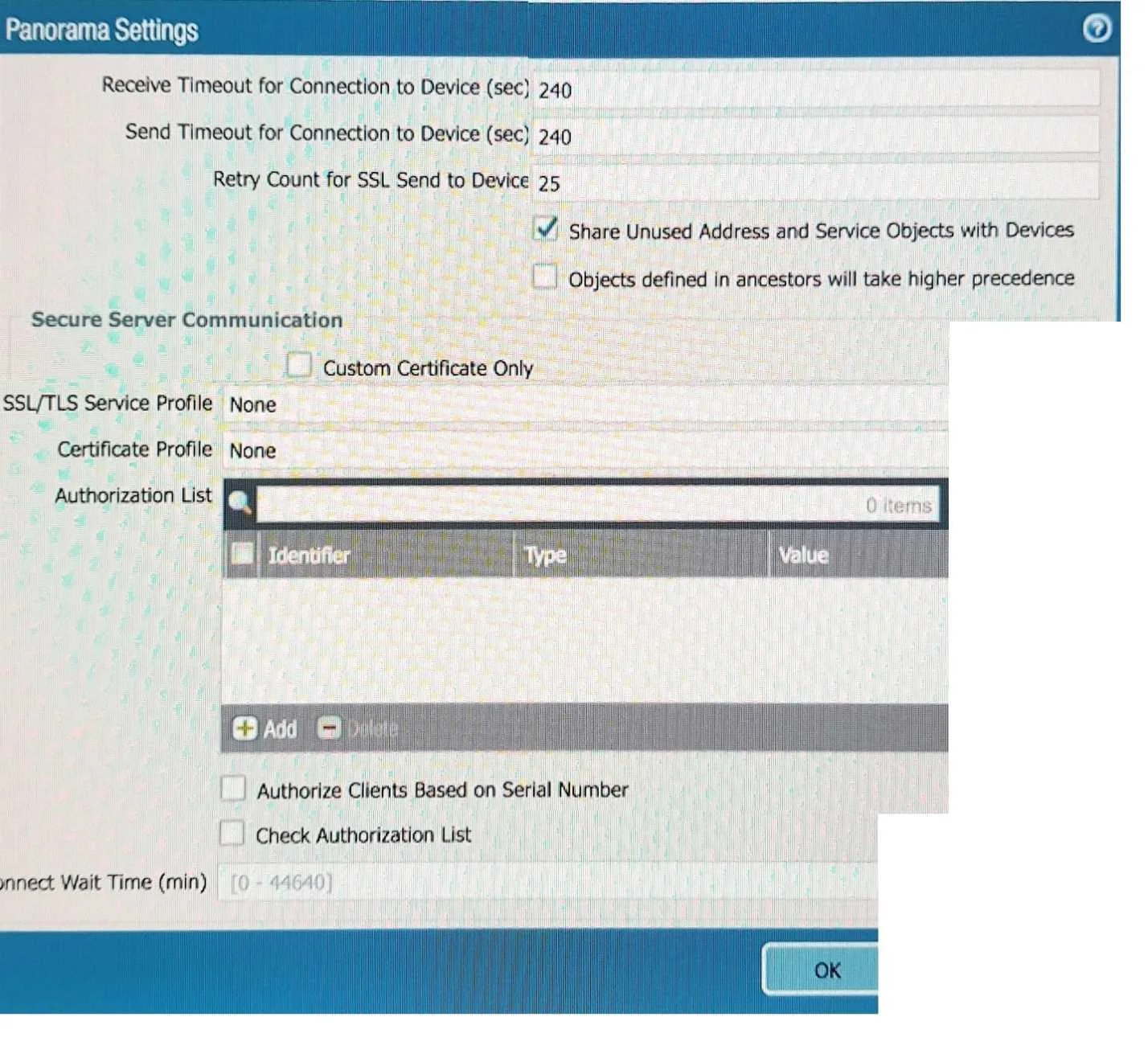The height and width of the screenshot is (1058, 1148).
Task: Uncheck Share Unused Address and Service Objects
Action: pos(545,229)
